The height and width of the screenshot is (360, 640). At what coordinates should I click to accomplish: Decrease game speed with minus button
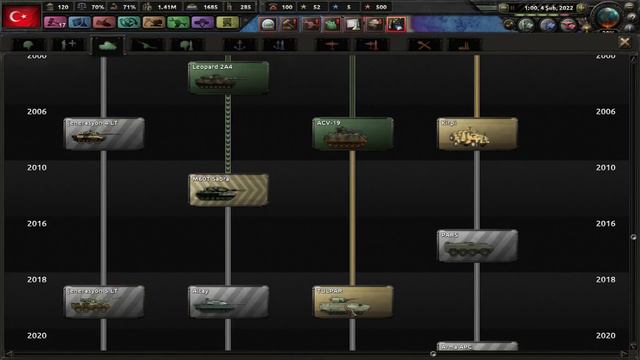504,8
